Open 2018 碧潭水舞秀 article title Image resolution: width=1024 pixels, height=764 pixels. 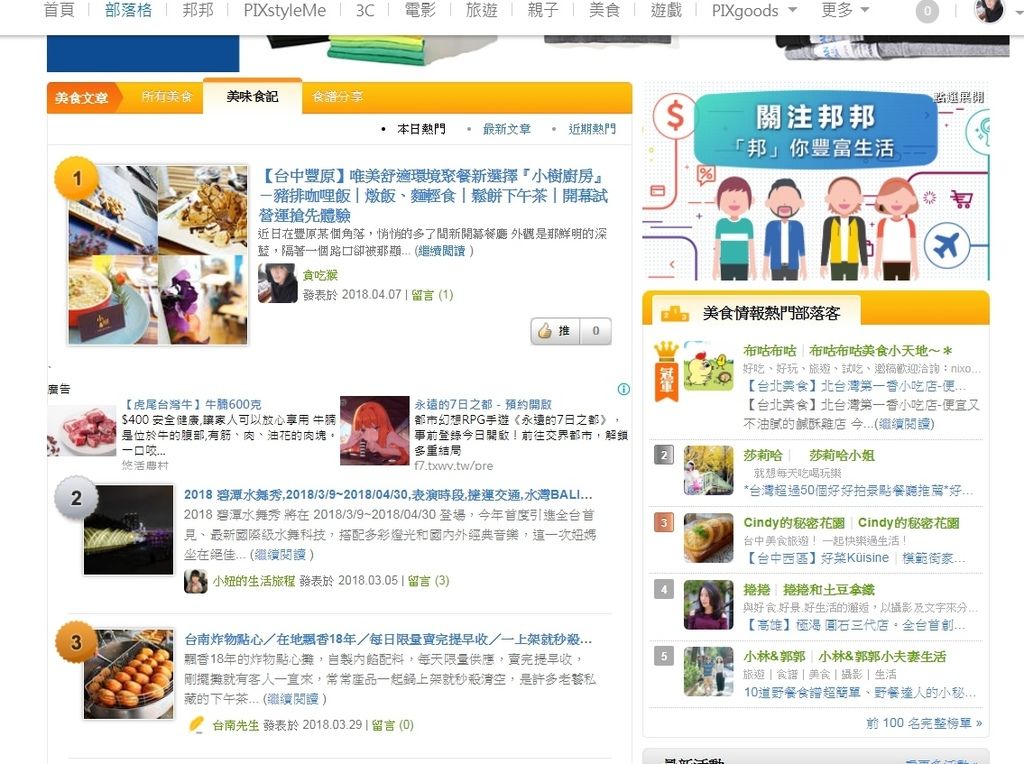coord(388,494)
